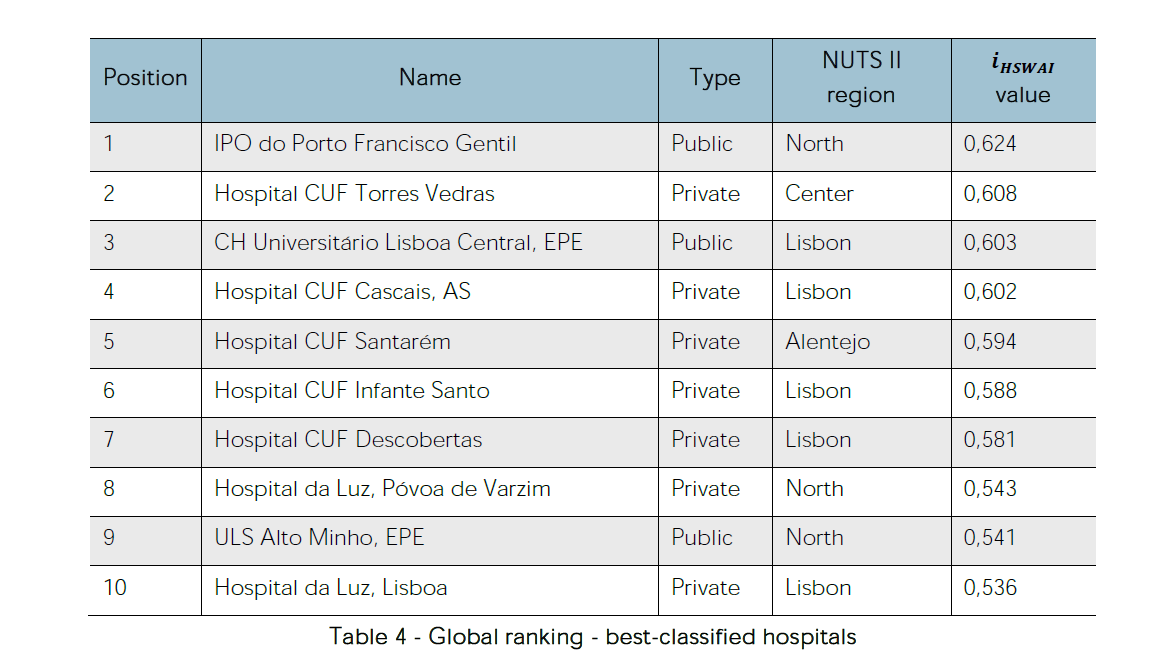This screenshot has height=662, width=1160.
Task: Select Hospital CUF Cascais, AS cell
Action: coord(342,292)
